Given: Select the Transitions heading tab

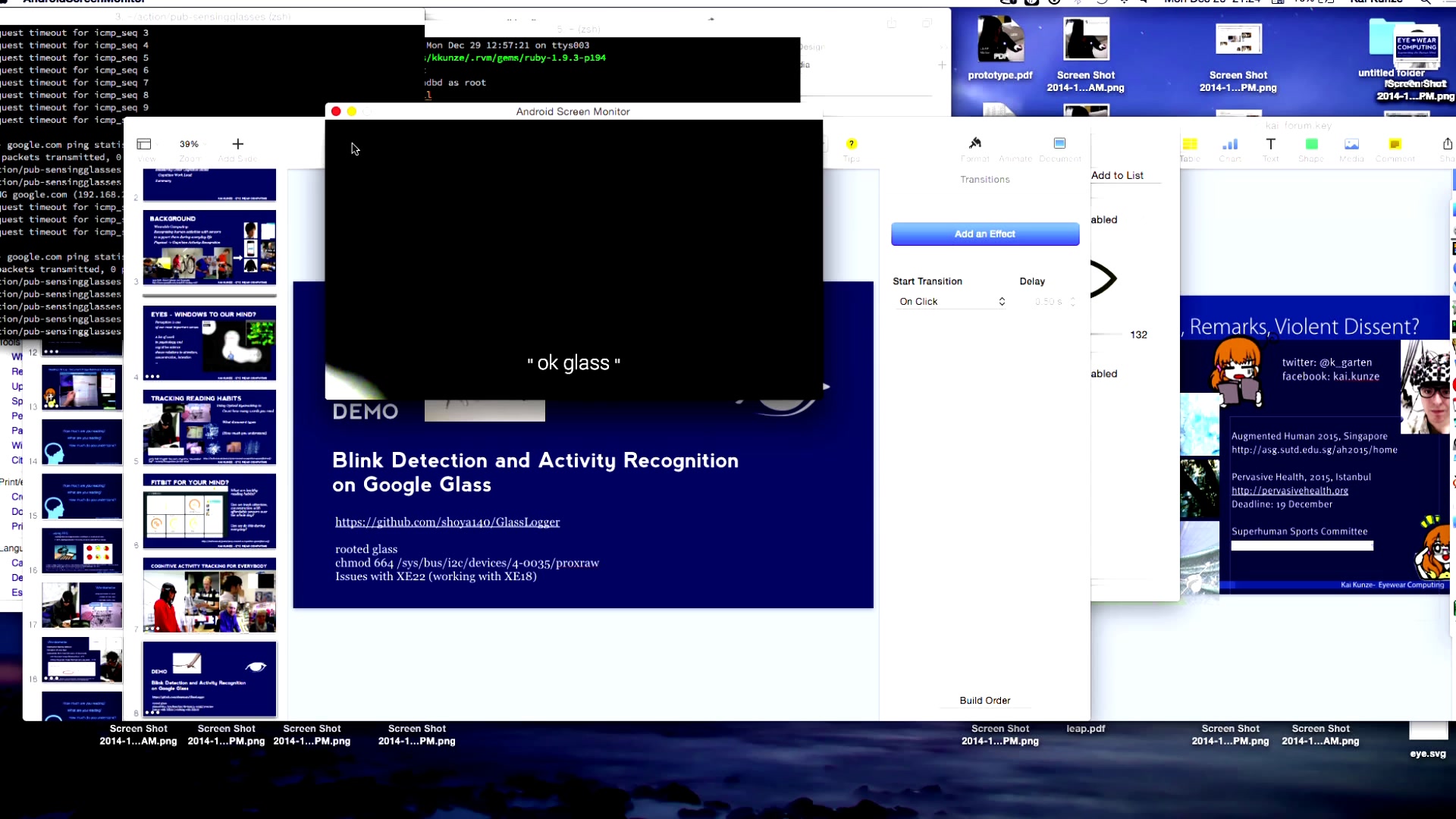Looking at the screenshot, I should click(x=984, y=179).
